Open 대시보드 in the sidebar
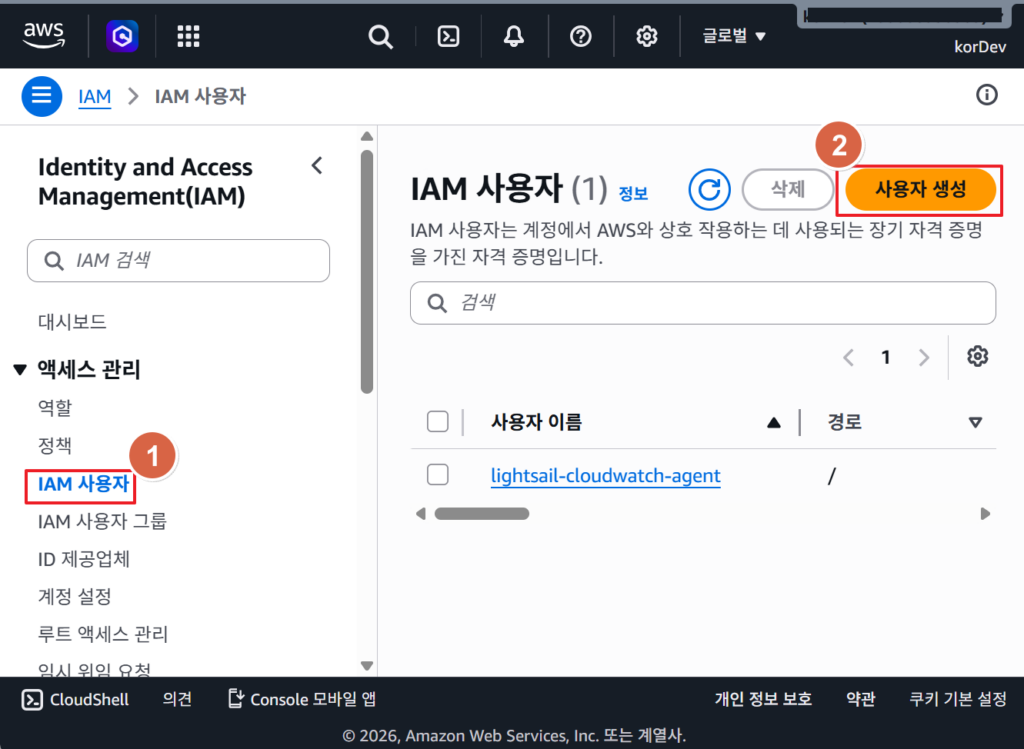This screenshot has height=749, width=1024. [x=72, y=321]
